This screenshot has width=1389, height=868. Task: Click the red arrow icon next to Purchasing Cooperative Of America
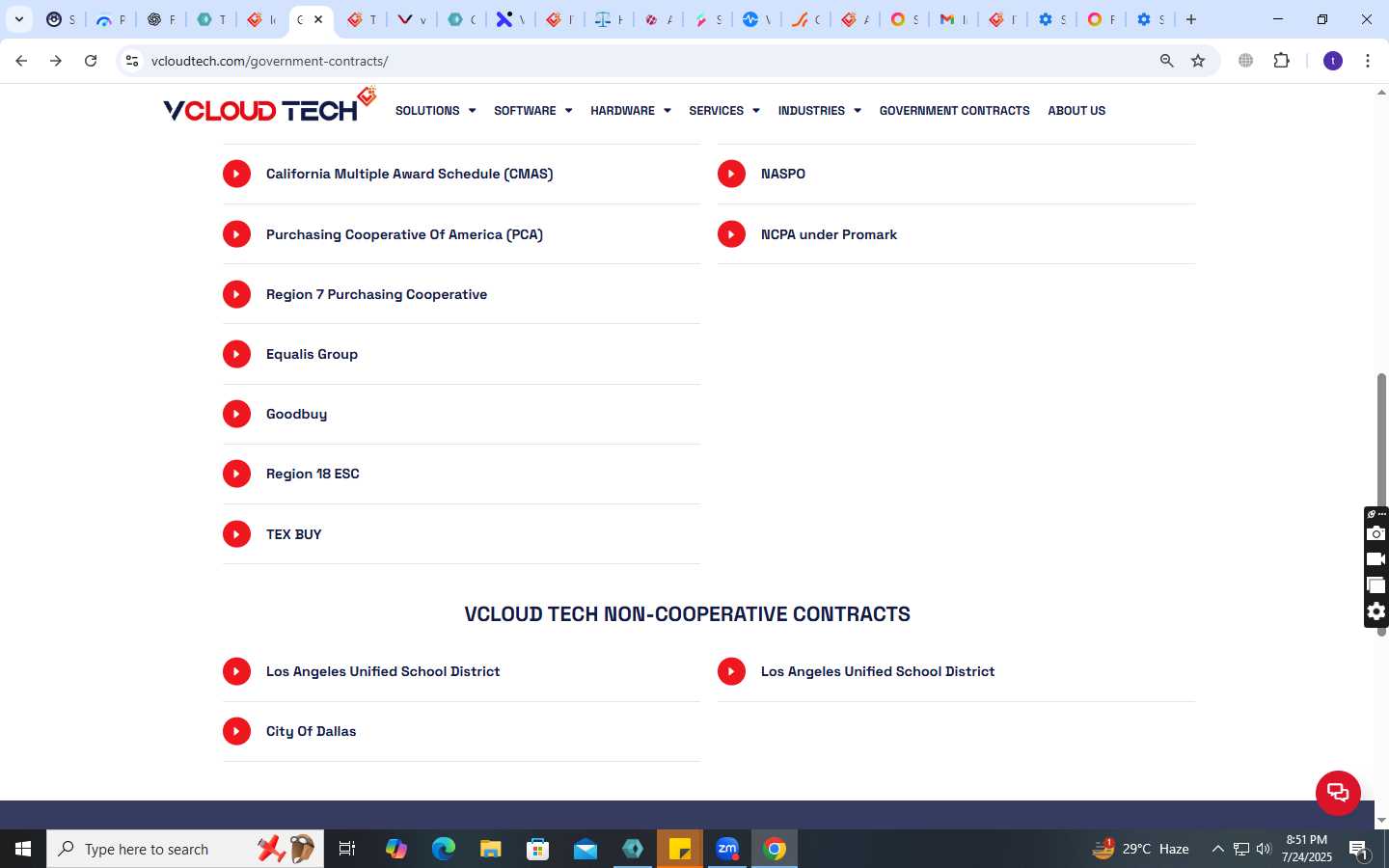tap(236, 234)
